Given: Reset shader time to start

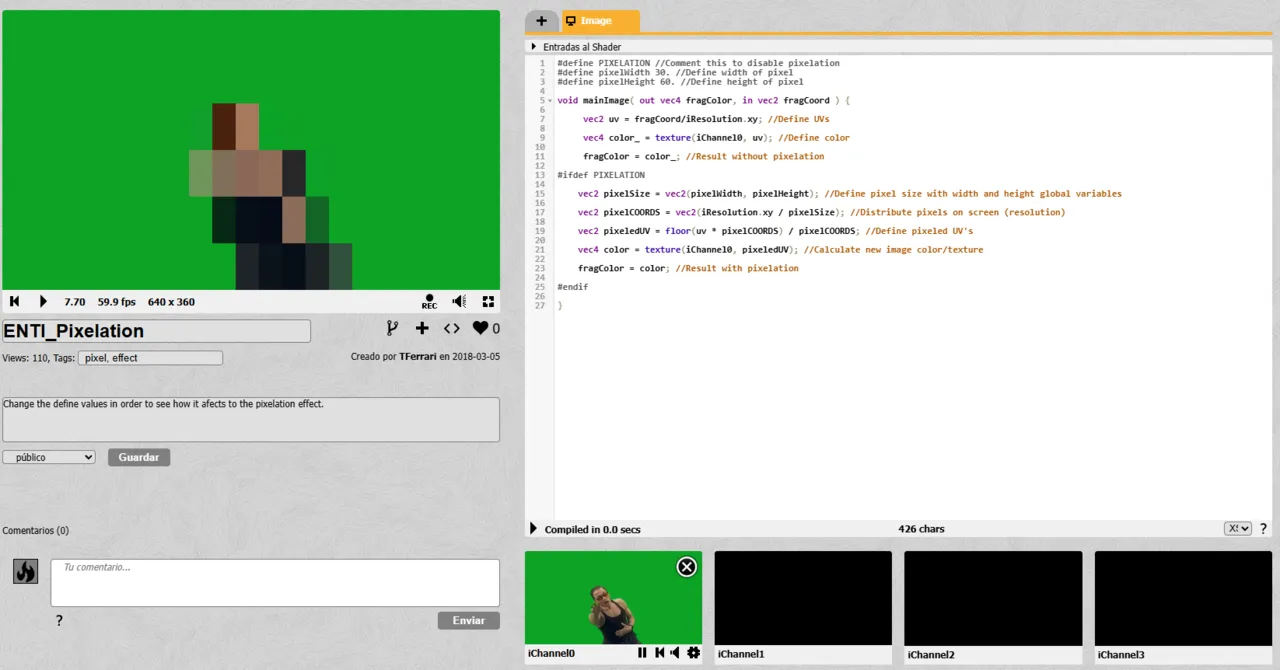Looking at the screenshot, I should (15, 301).
